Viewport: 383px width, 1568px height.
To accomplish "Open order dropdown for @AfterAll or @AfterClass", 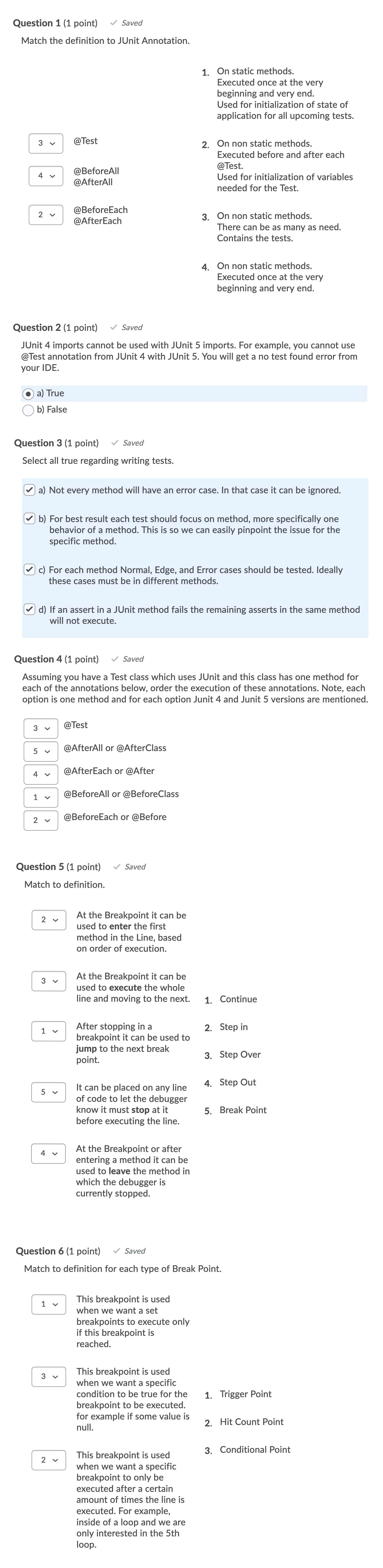I will (x=41, y=751).
